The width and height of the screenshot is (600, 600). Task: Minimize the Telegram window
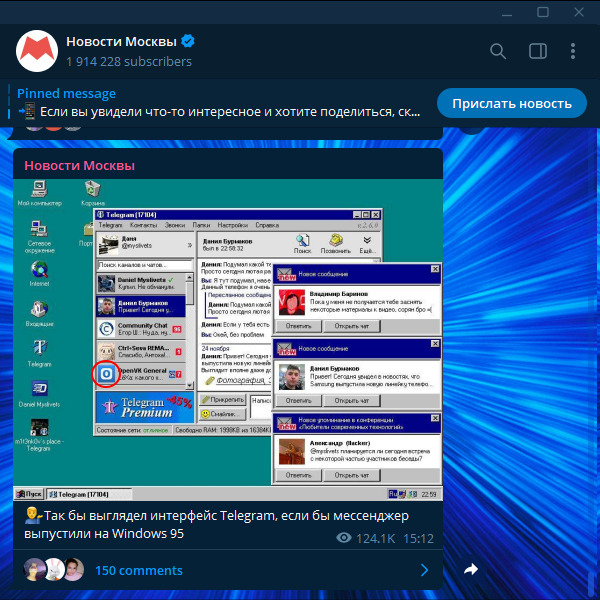(507, 14)
